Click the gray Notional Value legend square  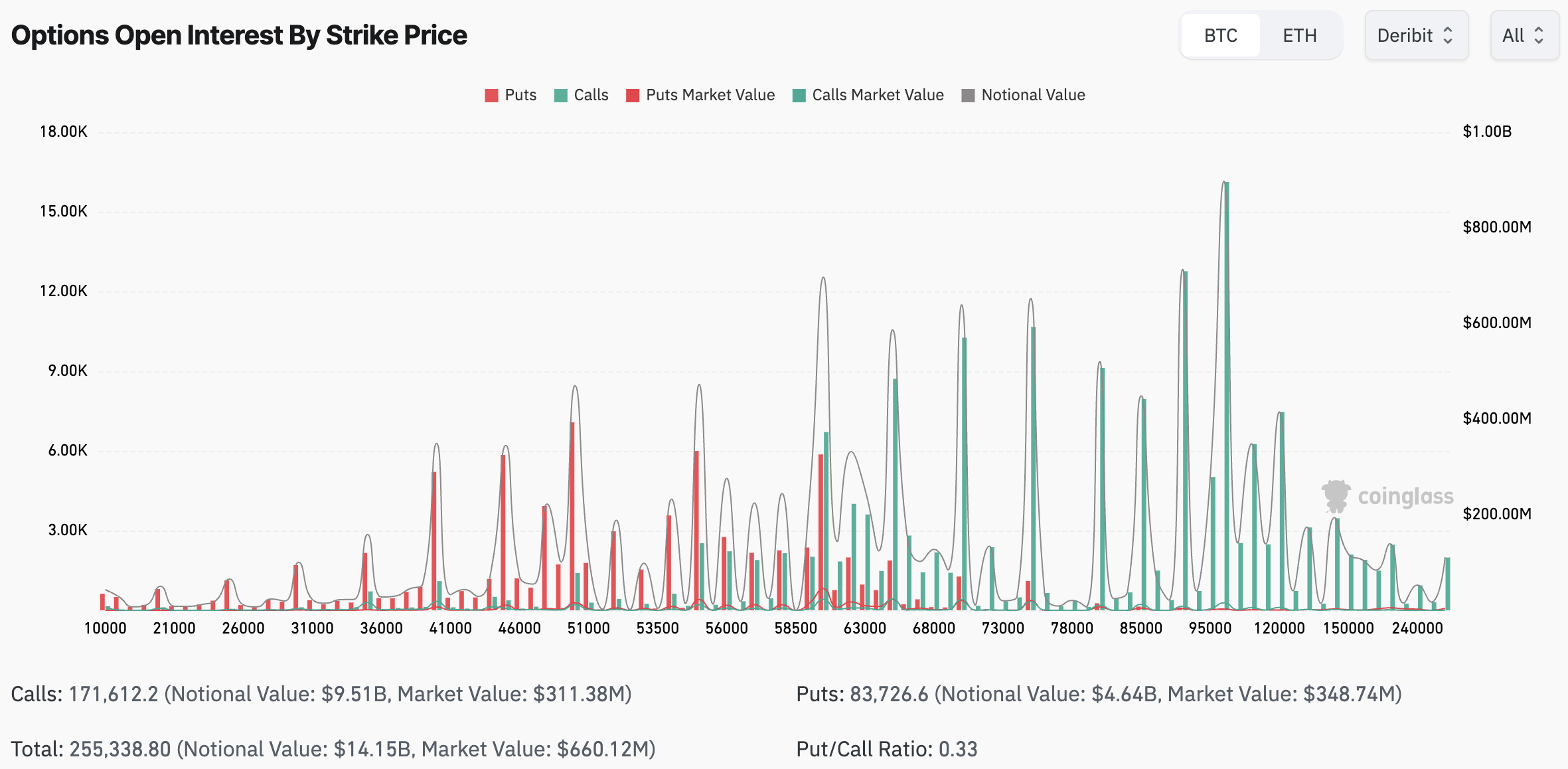(968, 96)
